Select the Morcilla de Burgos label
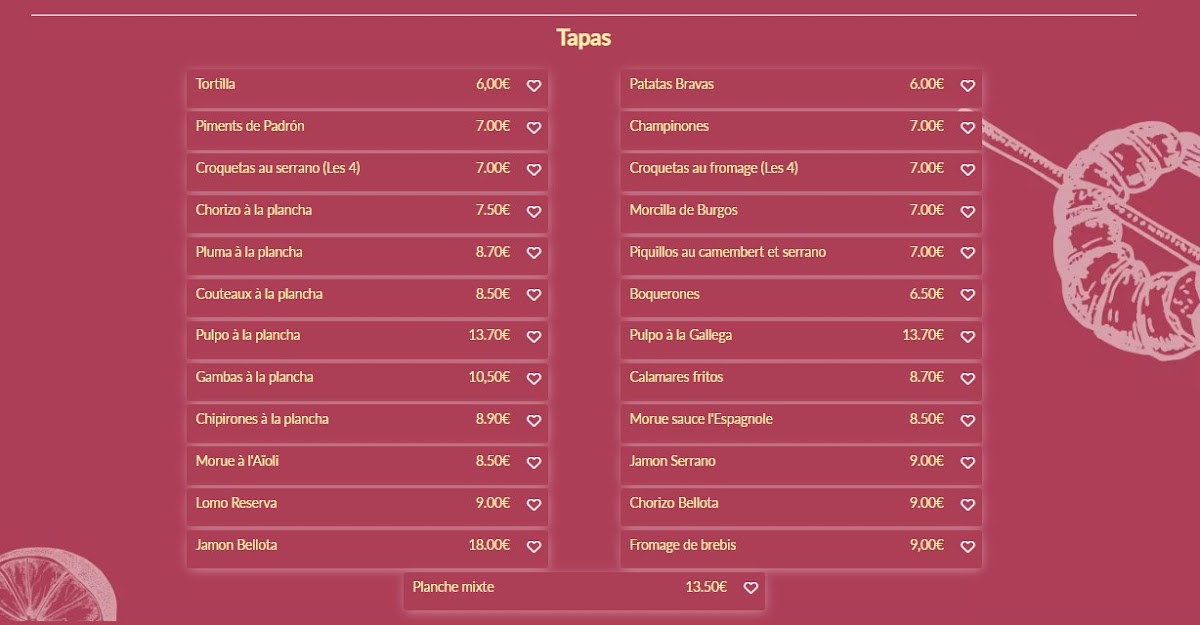 [x=684, y=210]
